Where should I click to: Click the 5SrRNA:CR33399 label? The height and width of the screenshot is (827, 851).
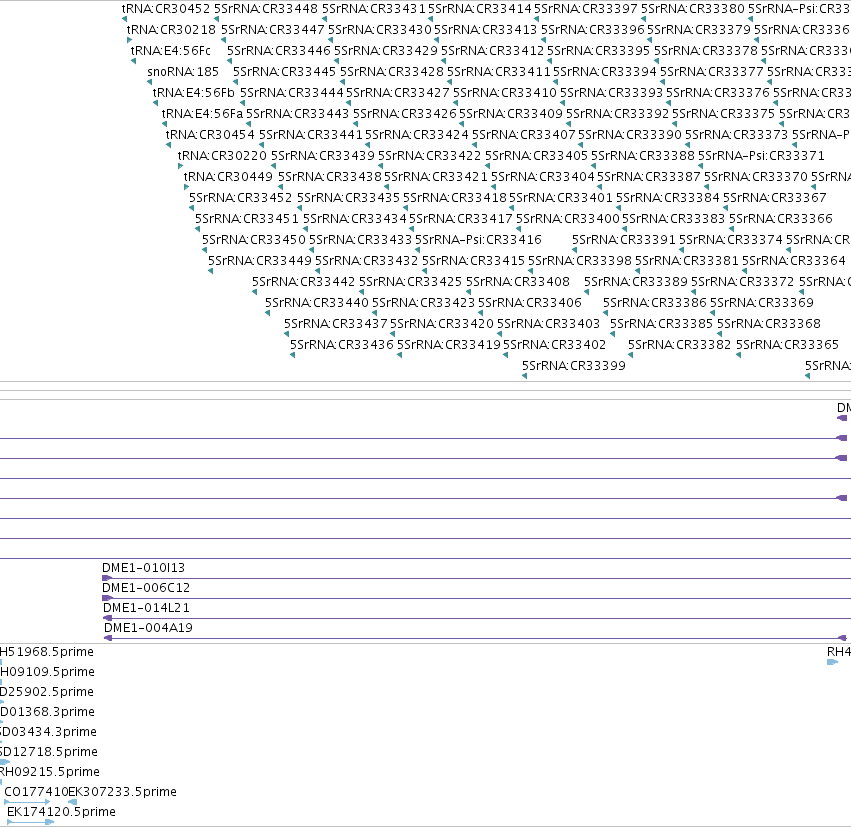click(574, 366)
